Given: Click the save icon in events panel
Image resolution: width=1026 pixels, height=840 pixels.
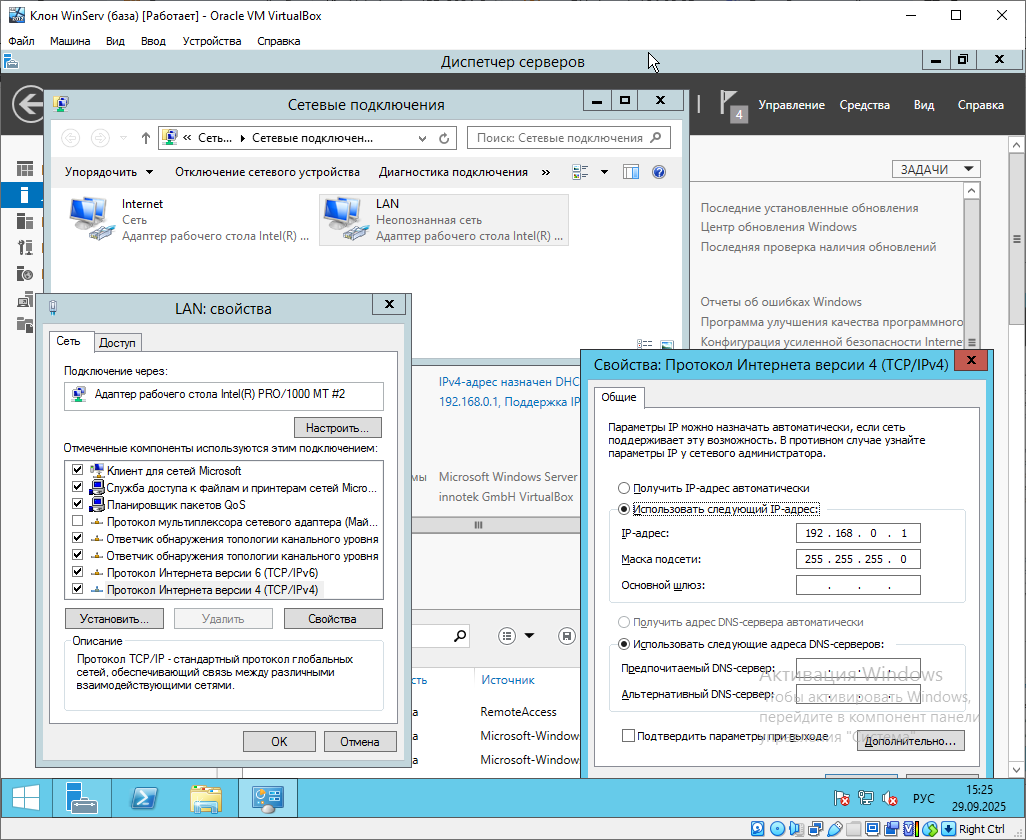Looking at the screenshot, I should (567, 636).
